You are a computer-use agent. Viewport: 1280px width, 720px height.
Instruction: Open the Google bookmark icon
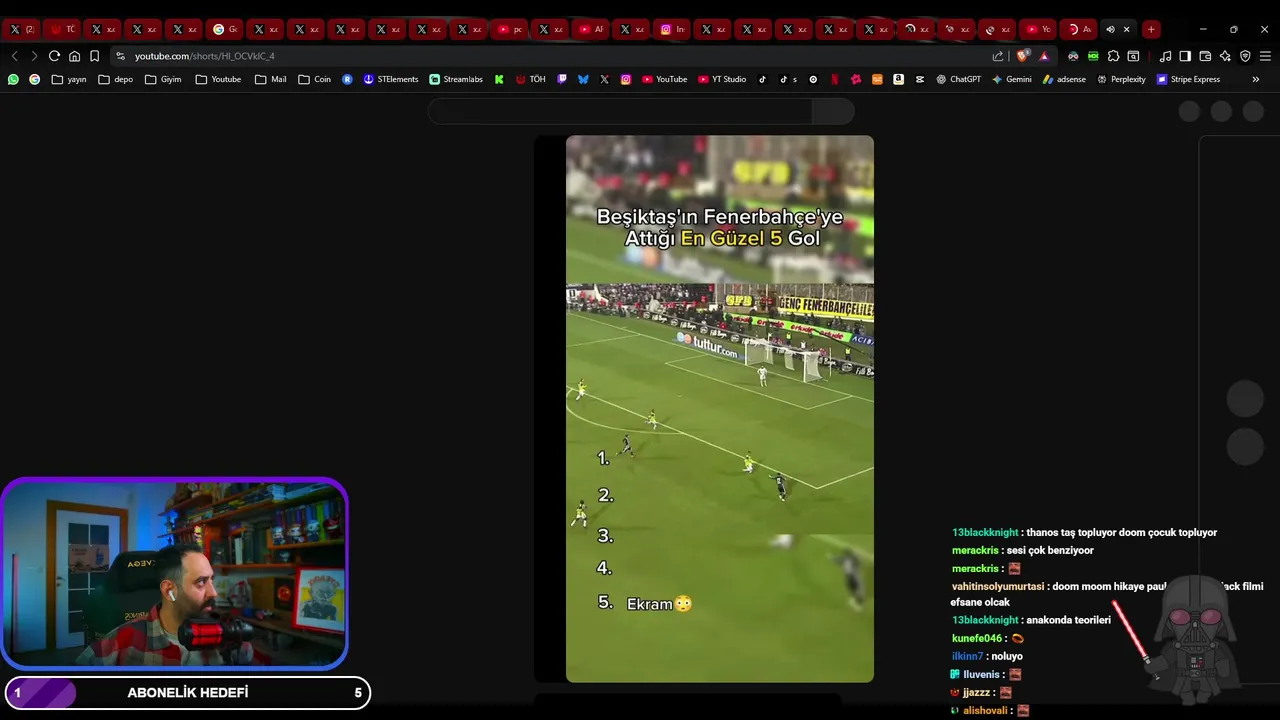coord(34,79)
